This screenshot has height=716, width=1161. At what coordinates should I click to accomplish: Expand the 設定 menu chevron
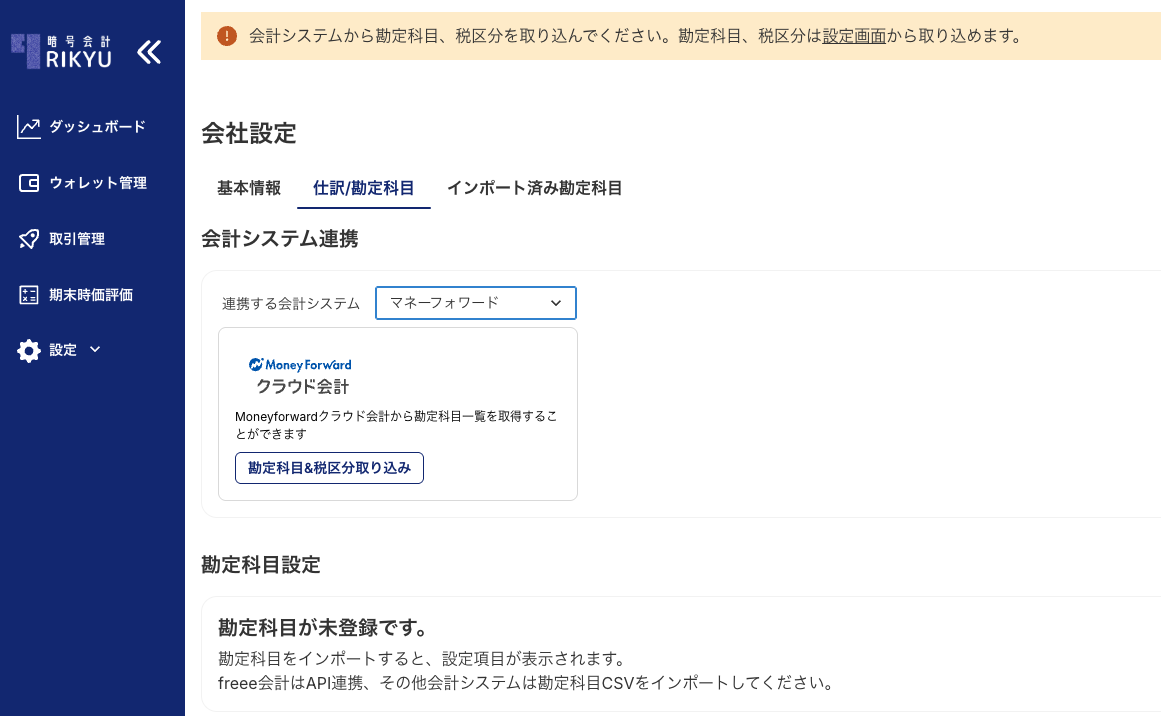[95, 350]
